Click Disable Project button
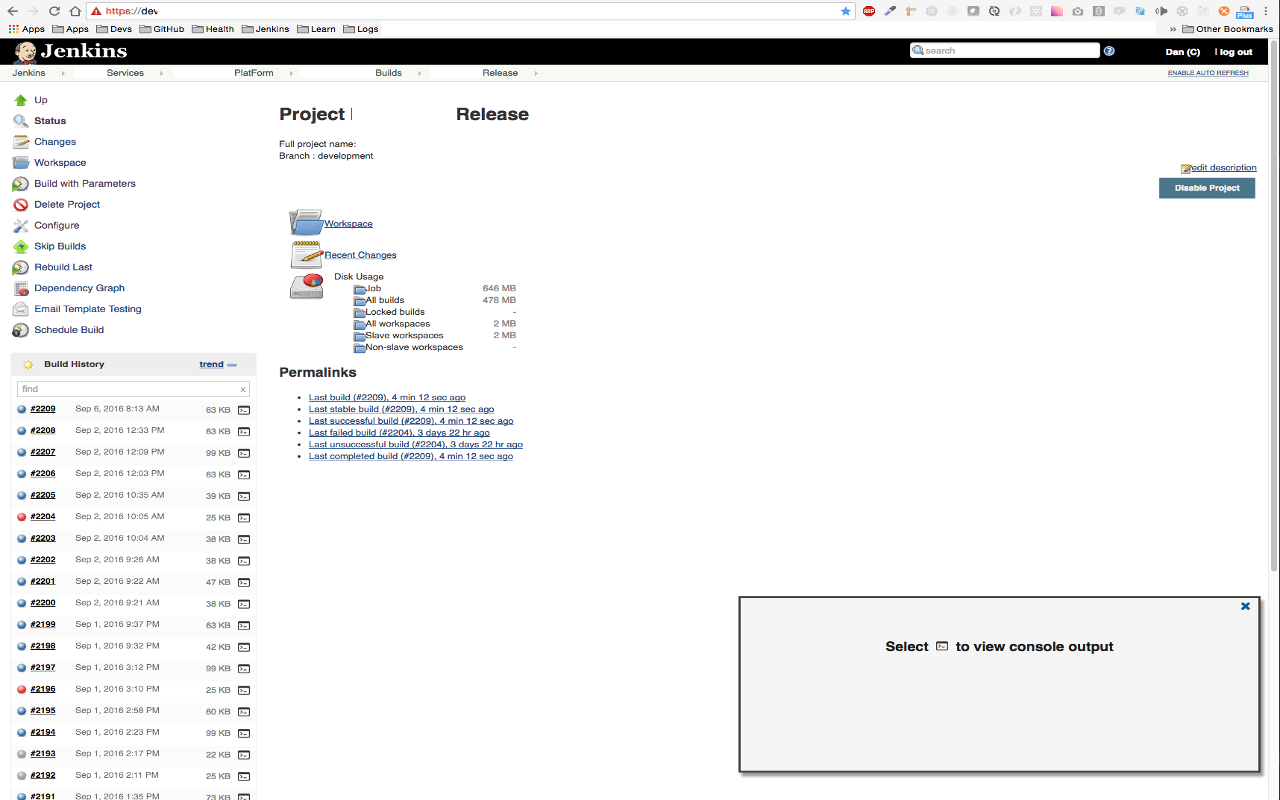Image resolution: width=1280 pixels, height=800 pixels. 1207,188
